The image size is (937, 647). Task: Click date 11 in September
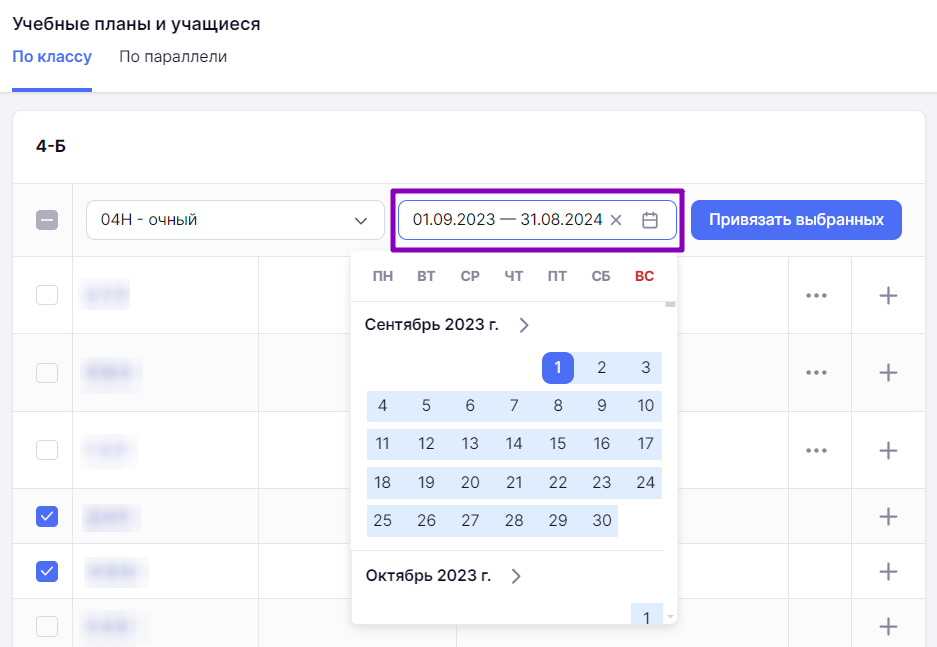tap(382, 444)
